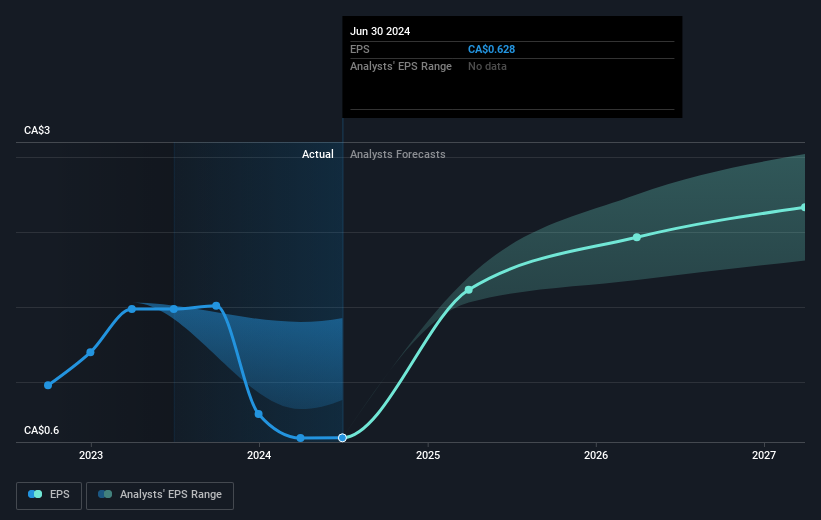Click the EPS point at the shaded region's start
The image size is (821, 520).
[x=174, y=309]
